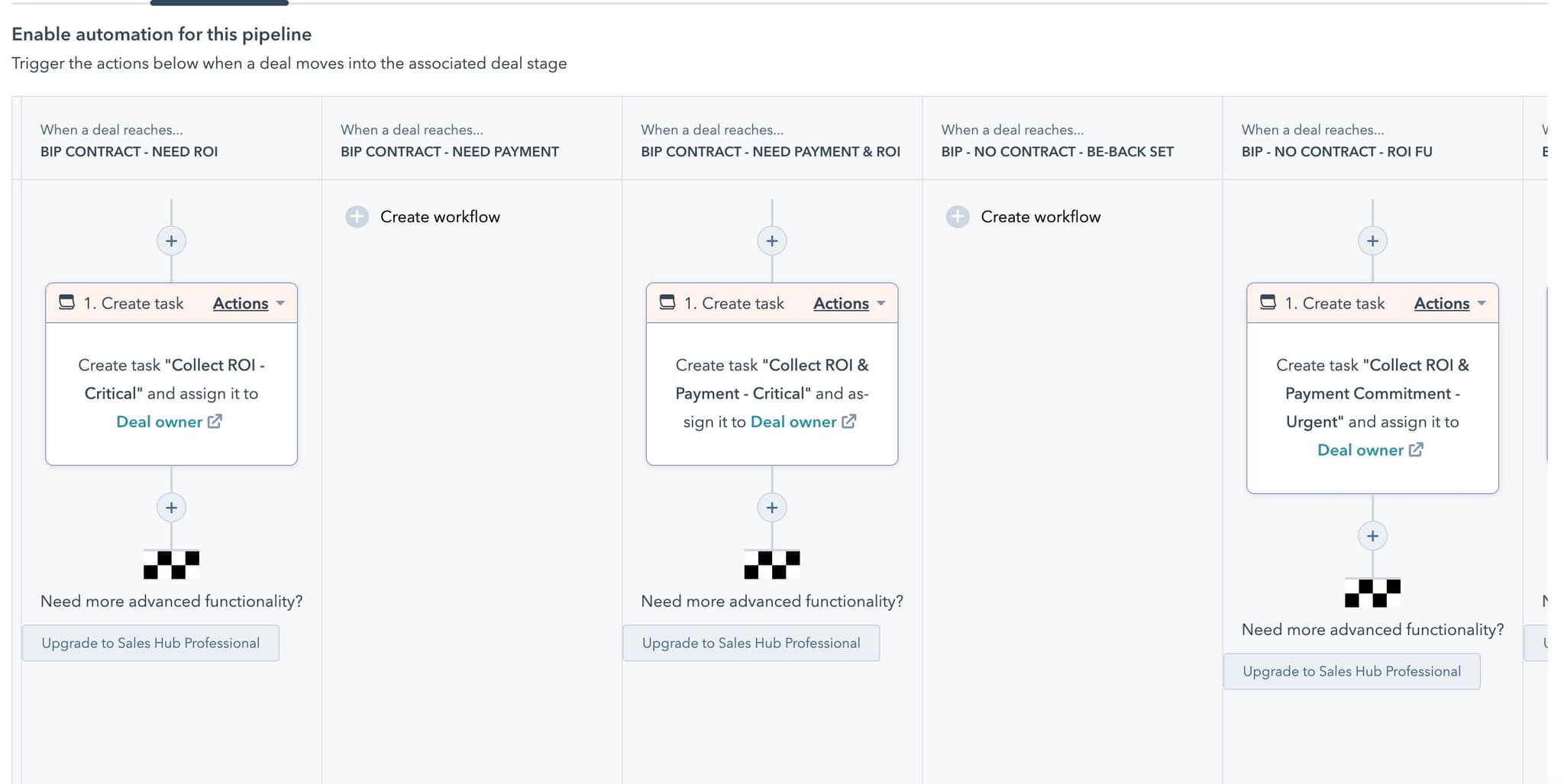Expand Actions menu in NEED PAYMENT & ROI card
This screenshot has height=784, width=1564.
[x=848, y=304]
